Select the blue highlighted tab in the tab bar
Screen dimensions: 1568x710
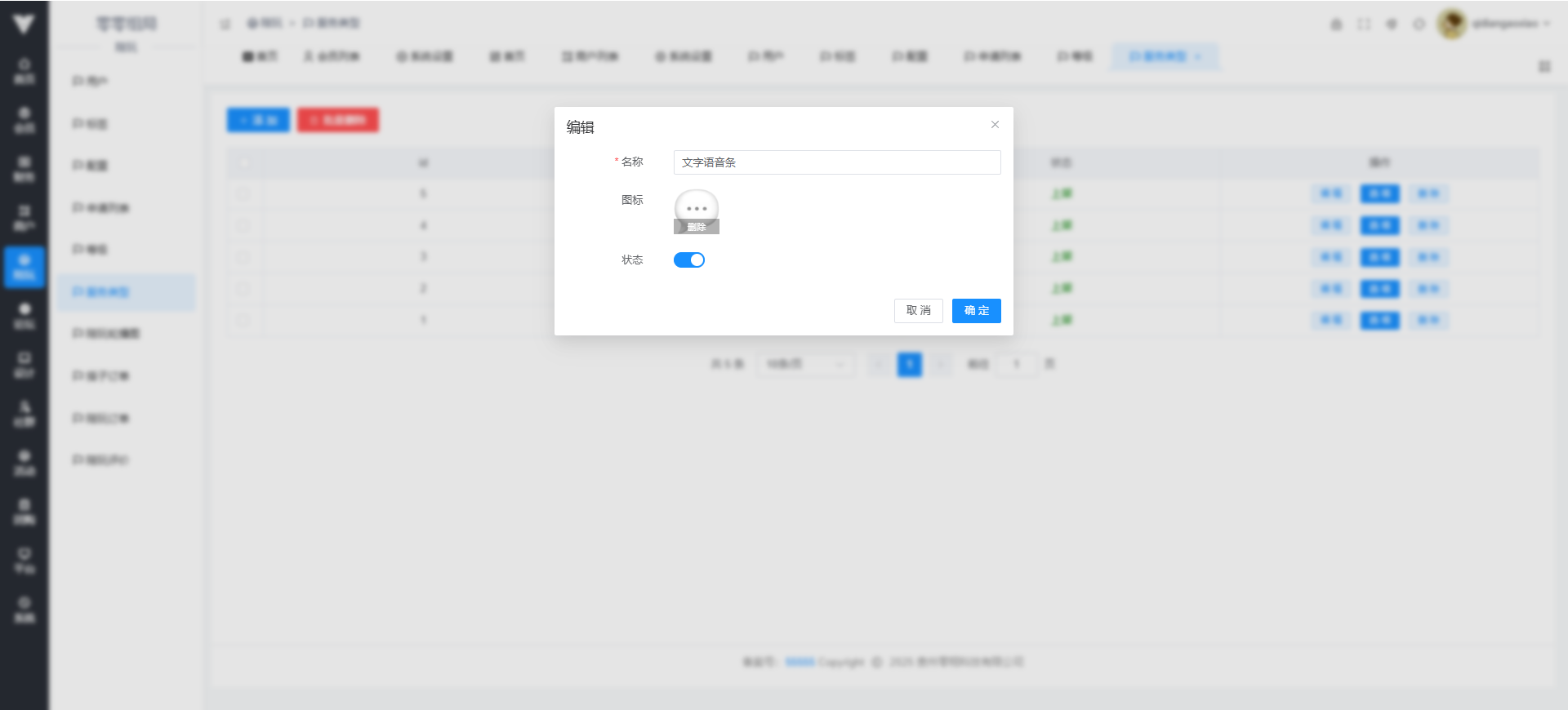pyautogui.click(x=1164, y=56)
